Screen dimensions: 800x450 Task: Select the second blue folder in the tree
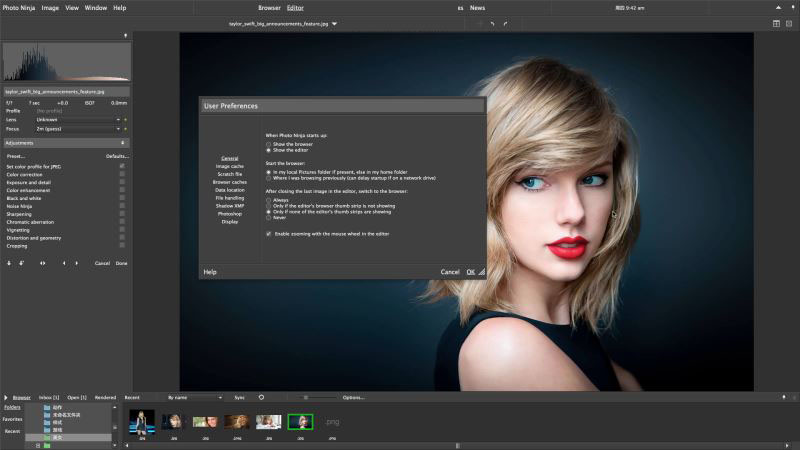coord(47,415)
